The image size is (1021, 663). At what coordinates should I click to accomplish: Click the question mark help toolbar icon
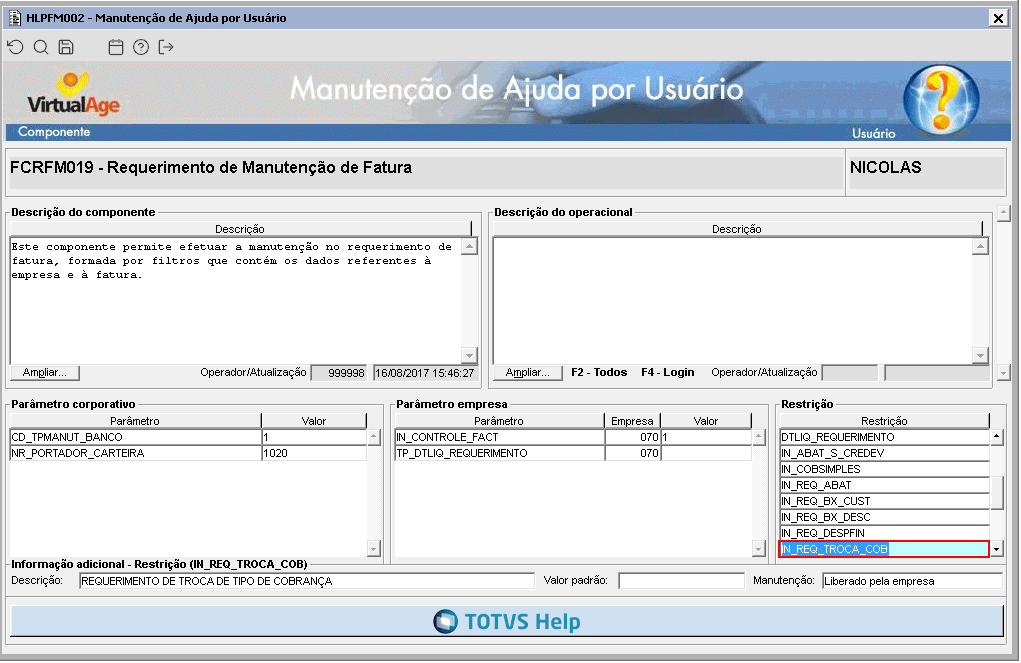[141, 47]
